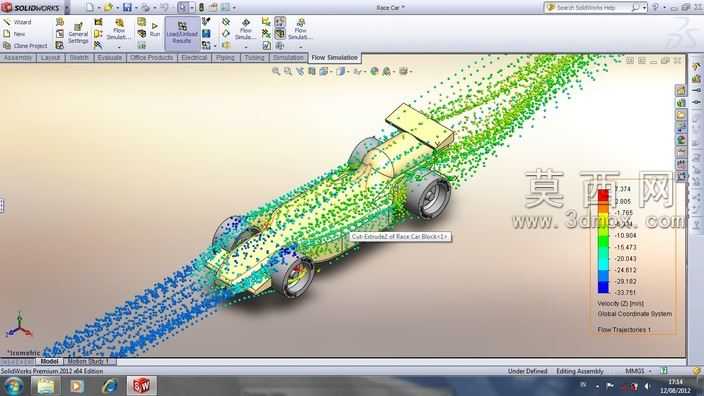Switch to the Sketch tab
704x396 pixels.
point(79,58)
